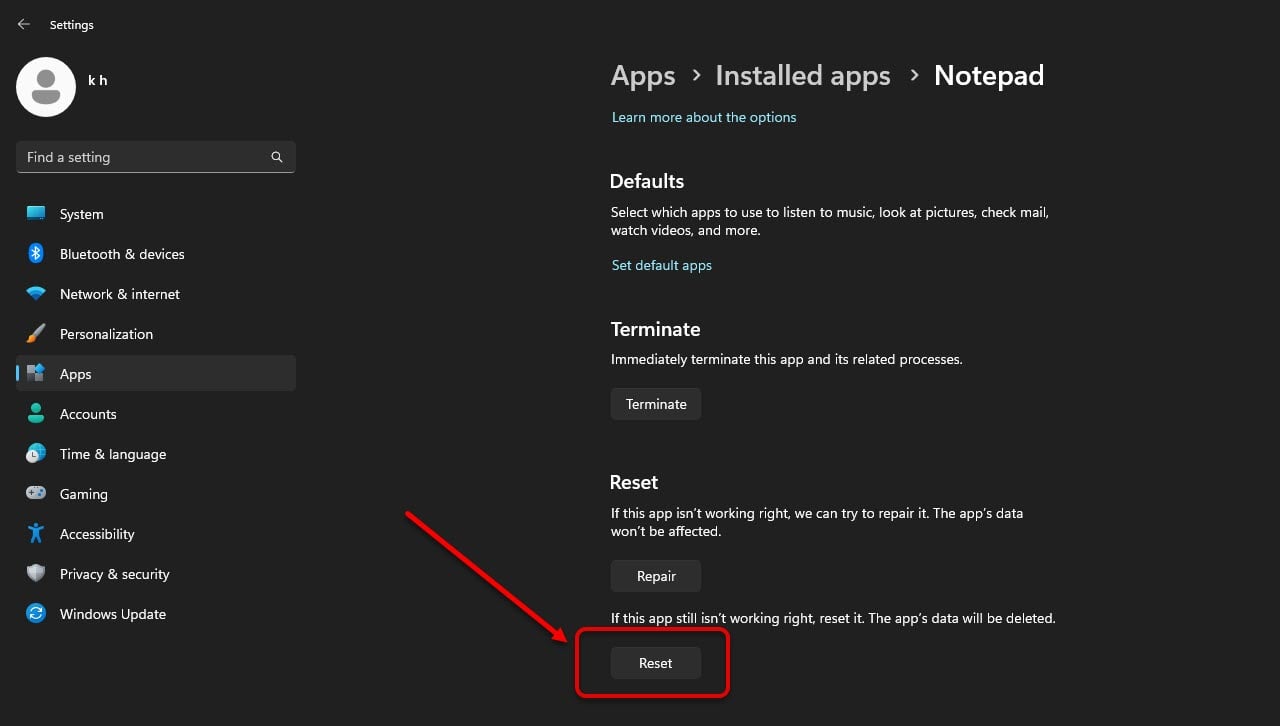Click the user name k h

click(x=98, y=80)
